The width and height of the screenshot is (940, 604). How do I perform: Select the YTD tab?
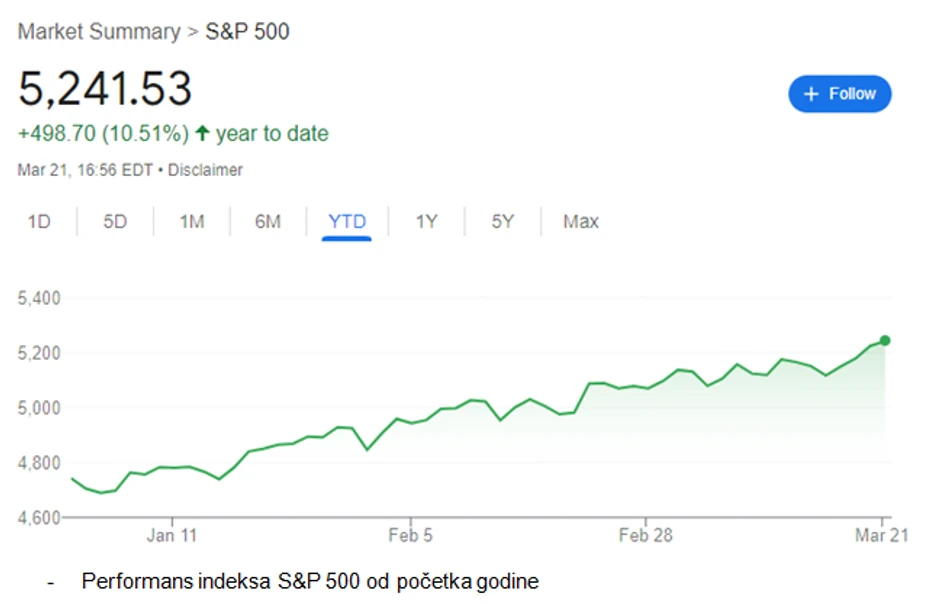click(347, 222)
